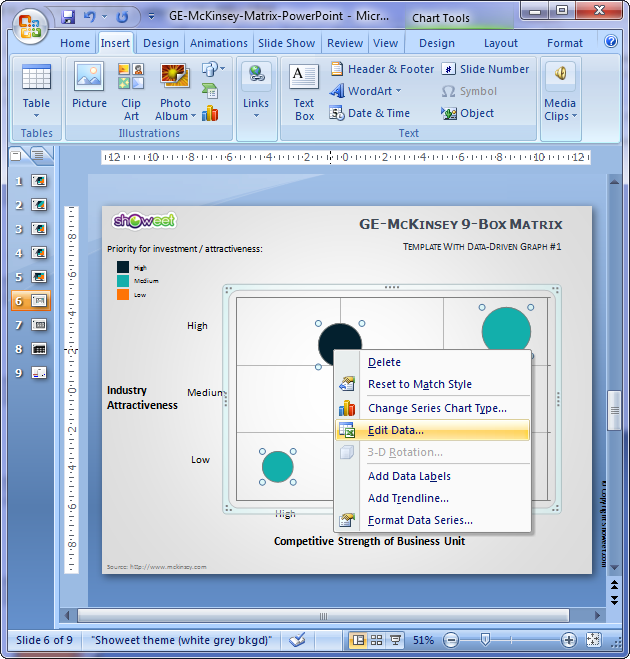Image resolution: width=630 pixels, height=659 pixels.
Task: Switch to the Home tab
Action: click(x=75, y=43)
